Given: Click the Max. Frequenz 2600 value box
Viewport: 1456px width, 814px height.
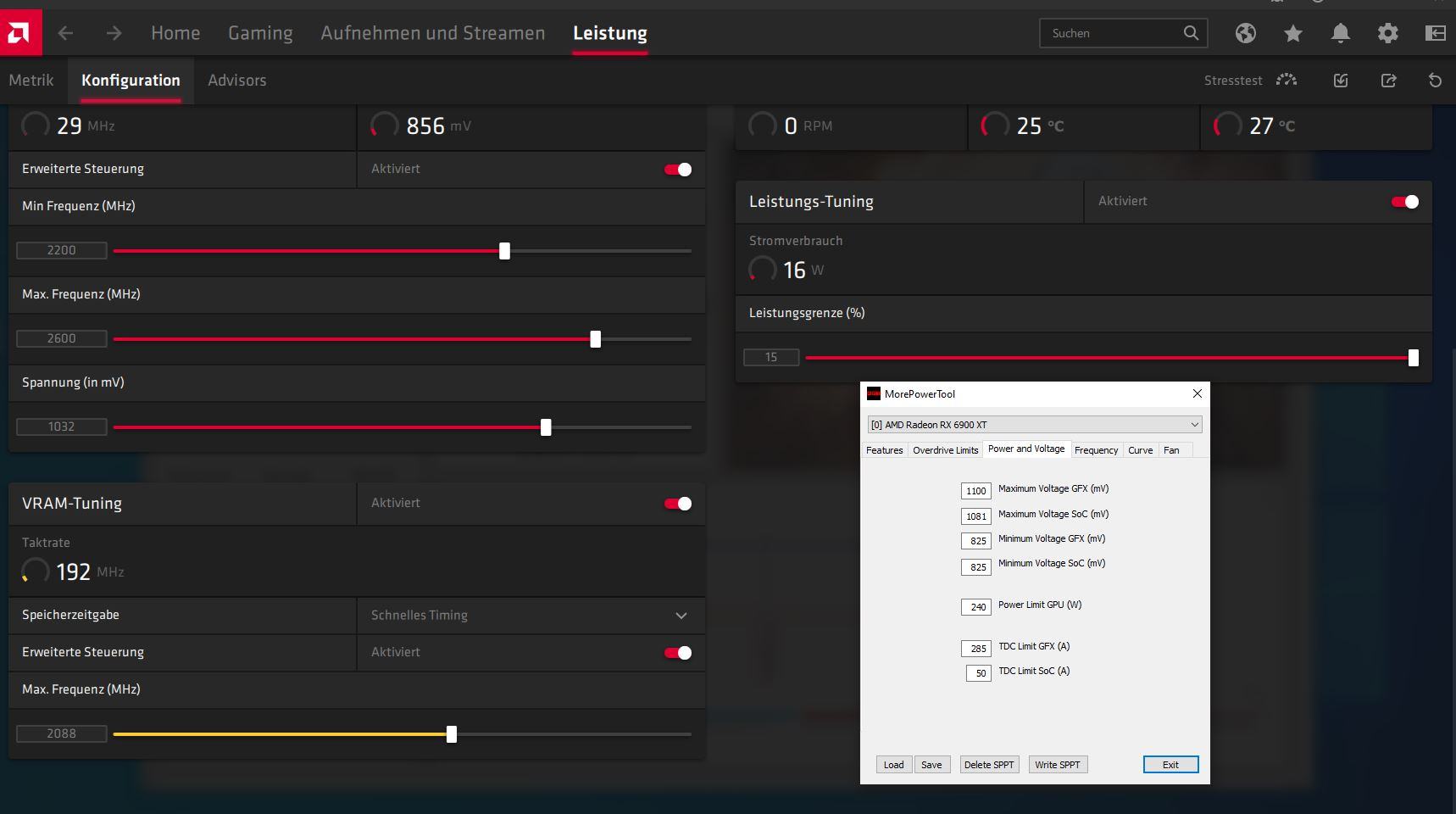Looking at the screenshot, I should [x=62, y=338].
